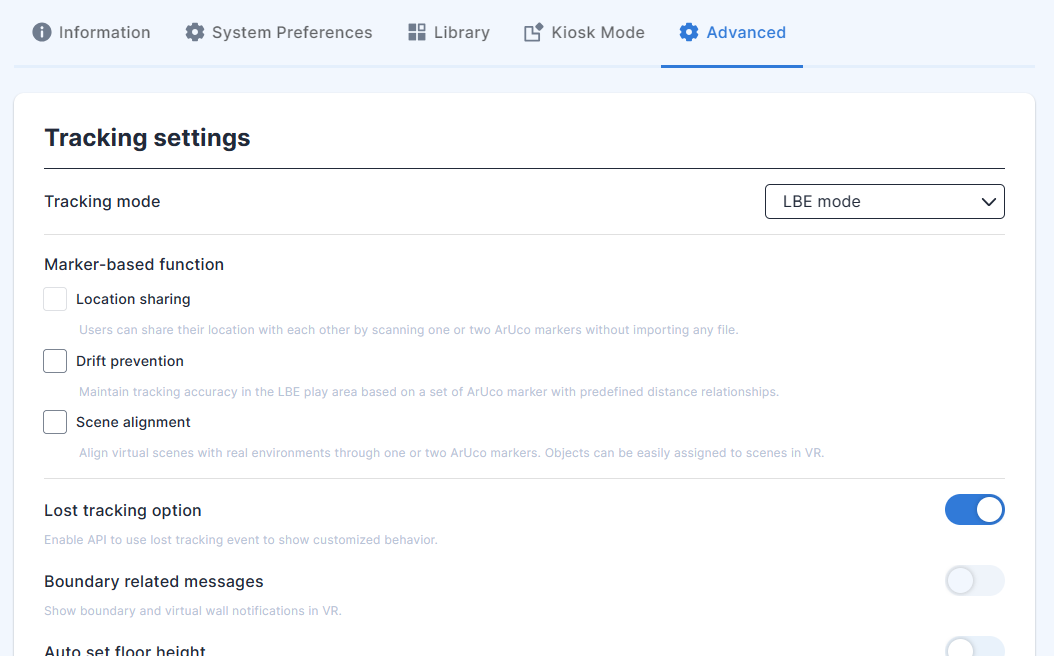
Task: Toggle Auto set floor height switch
Action: [974, 648]
